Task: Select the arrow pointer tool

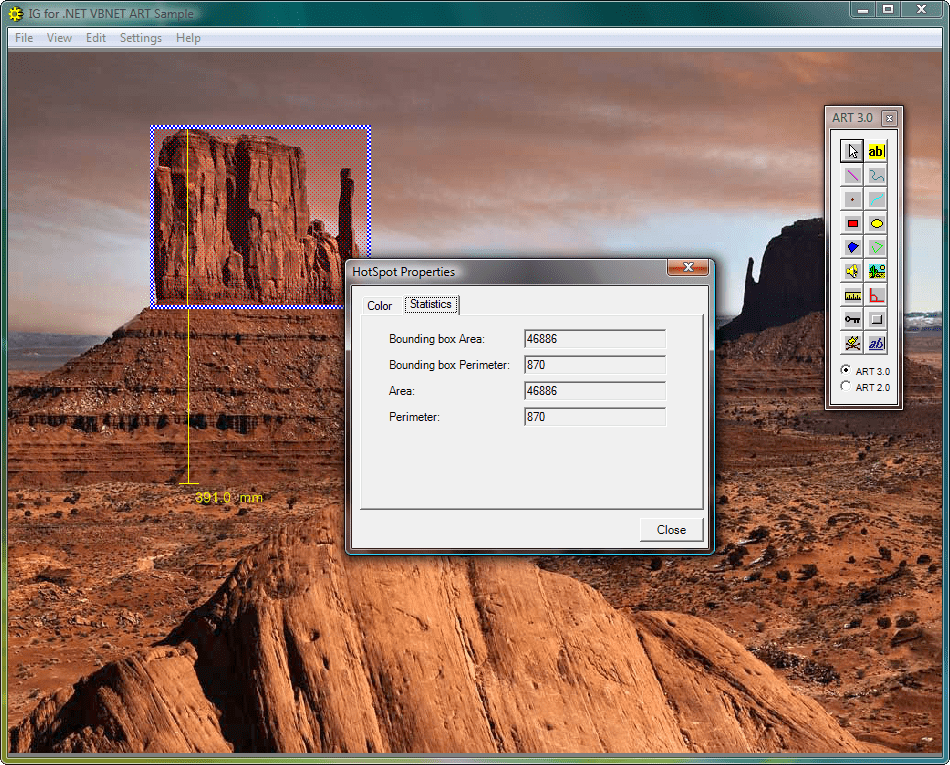Action: point(852,151)
